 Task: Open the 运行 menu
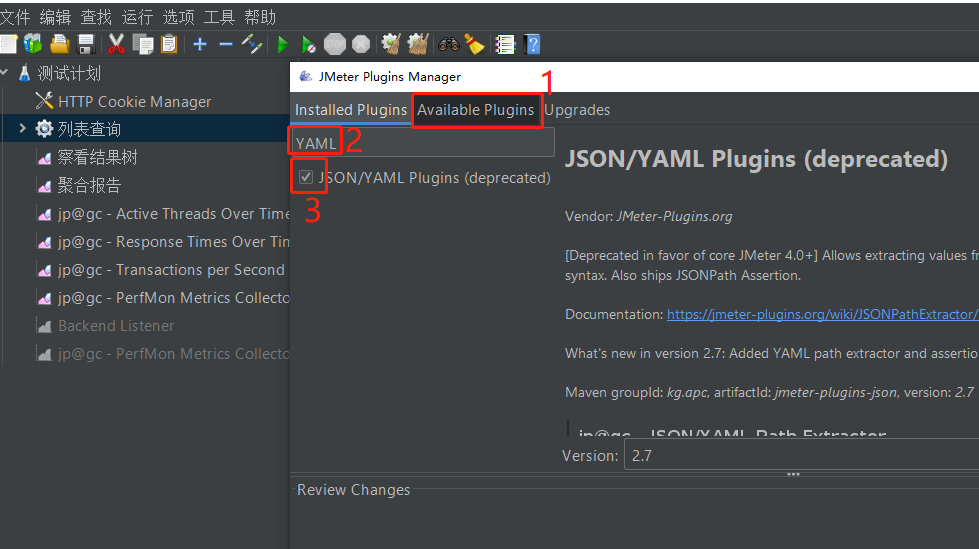(137, 17)
